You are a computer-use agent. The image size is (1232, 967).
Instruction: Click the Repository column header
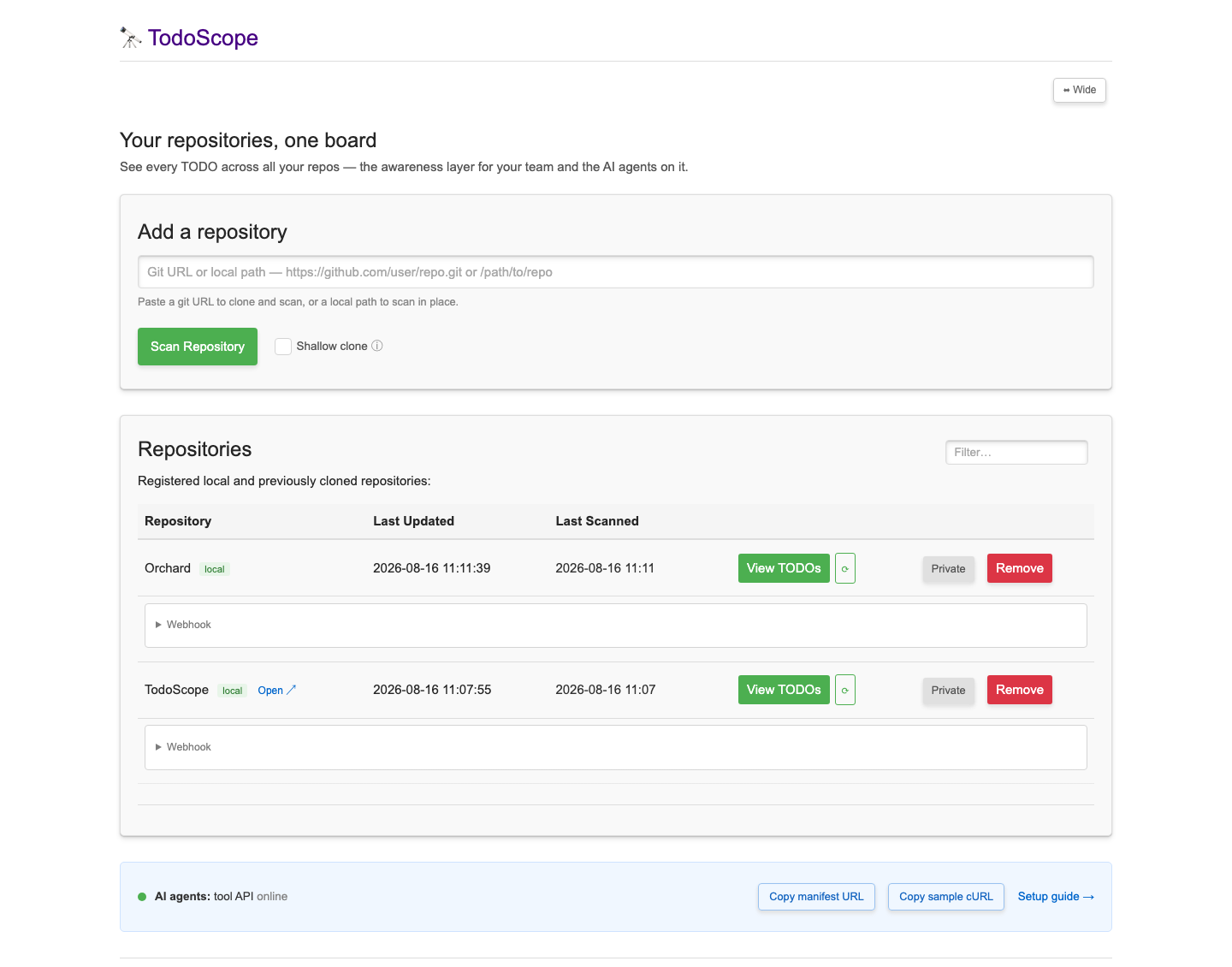178,521
